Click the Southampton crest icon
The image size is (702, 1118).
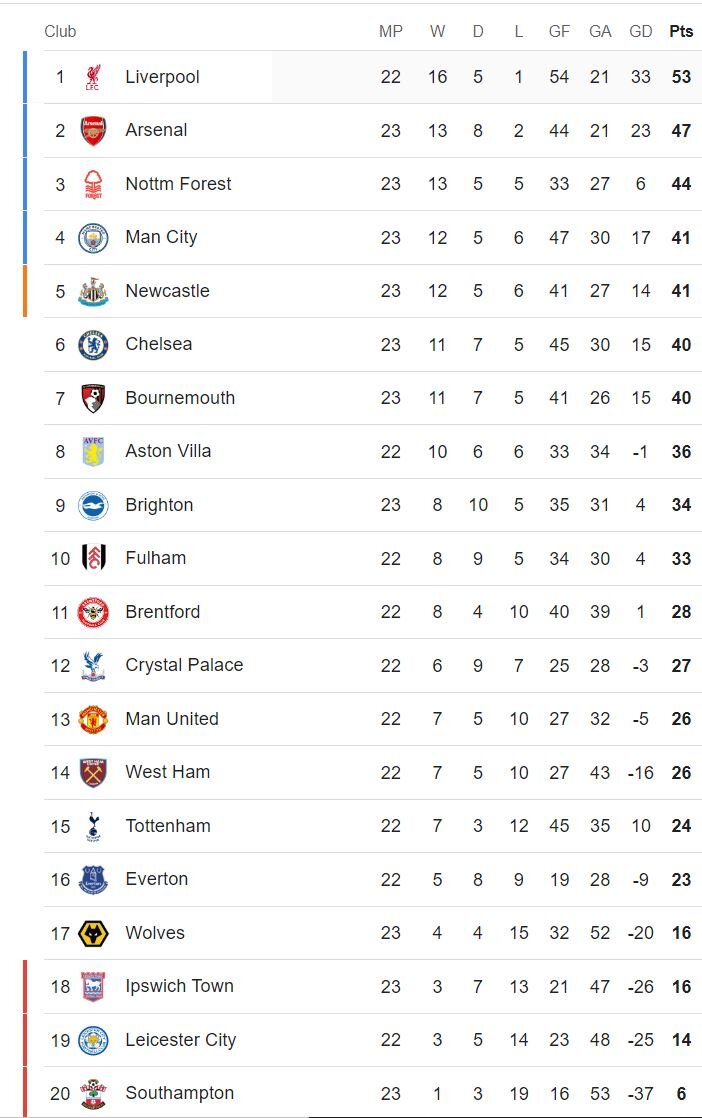tap(93, 1093)
